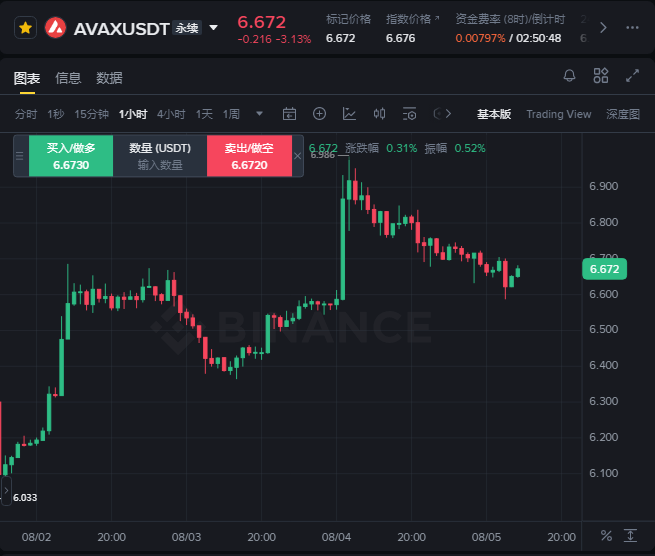Open the AVAXUSDT pair selector dropdown

click(213, 28)
